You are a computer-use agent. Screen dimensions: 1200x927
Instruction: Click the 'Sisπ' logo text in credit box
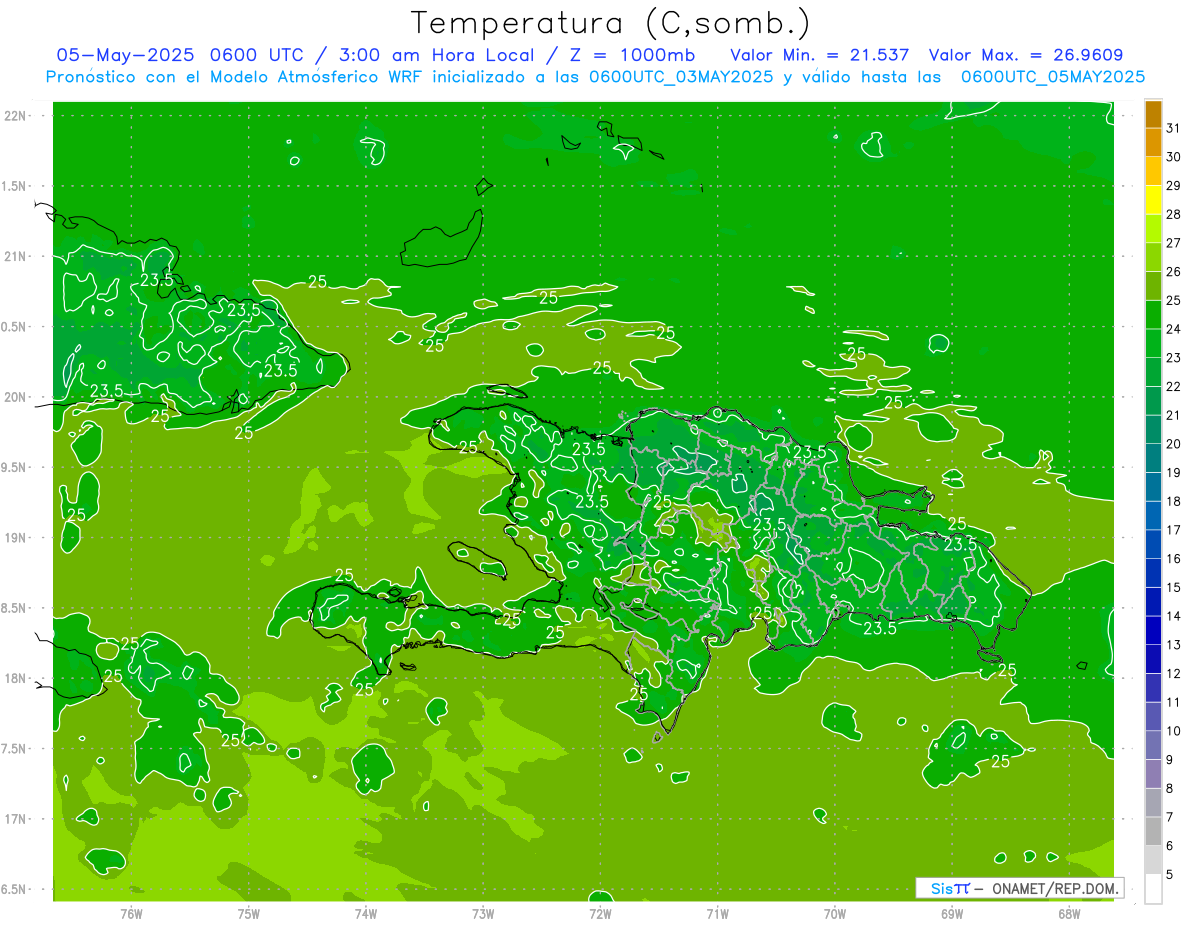[x=950, y=888]
